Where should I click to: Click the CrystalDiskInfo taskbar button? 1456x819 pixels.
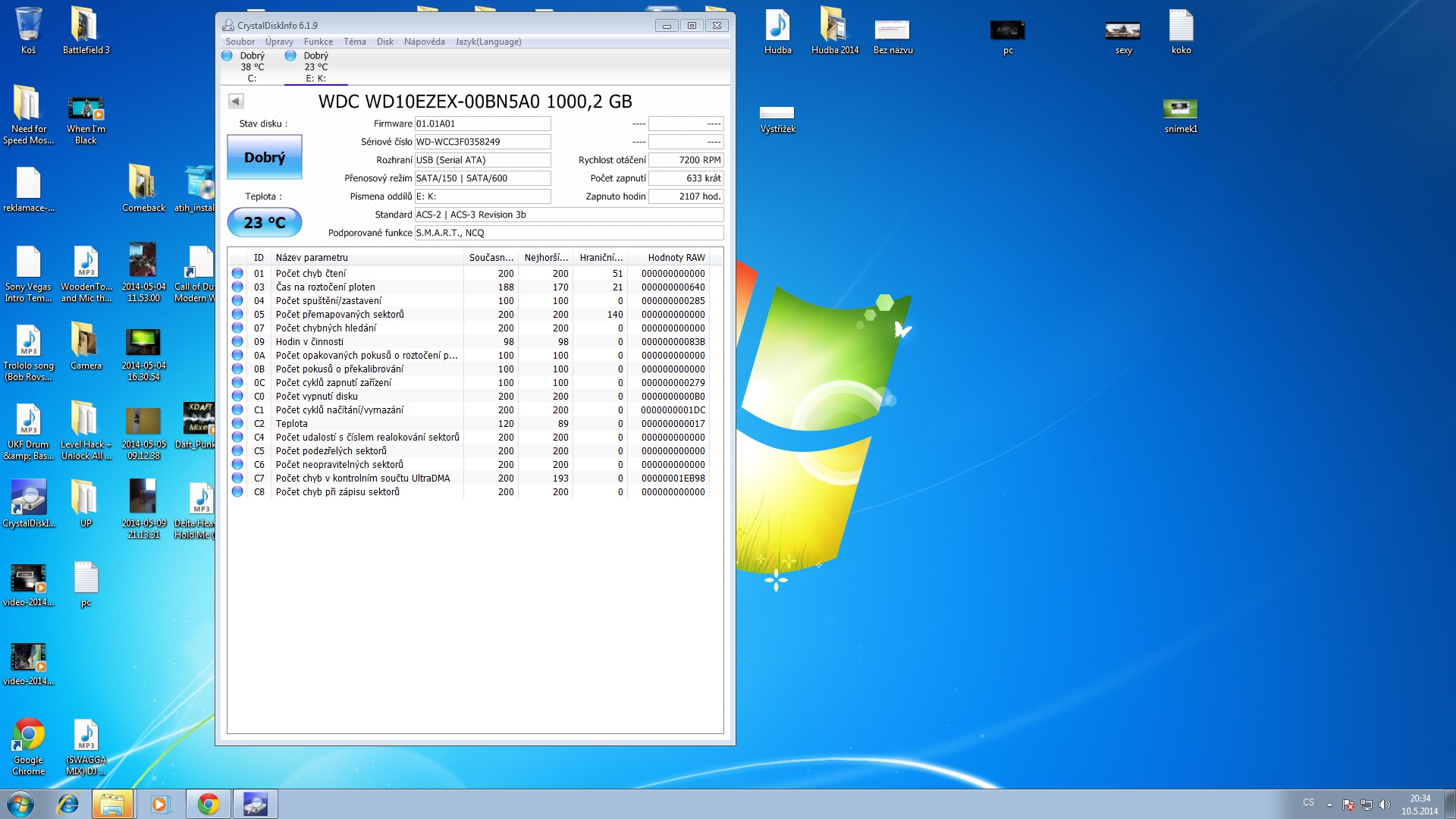pos(255,804)
